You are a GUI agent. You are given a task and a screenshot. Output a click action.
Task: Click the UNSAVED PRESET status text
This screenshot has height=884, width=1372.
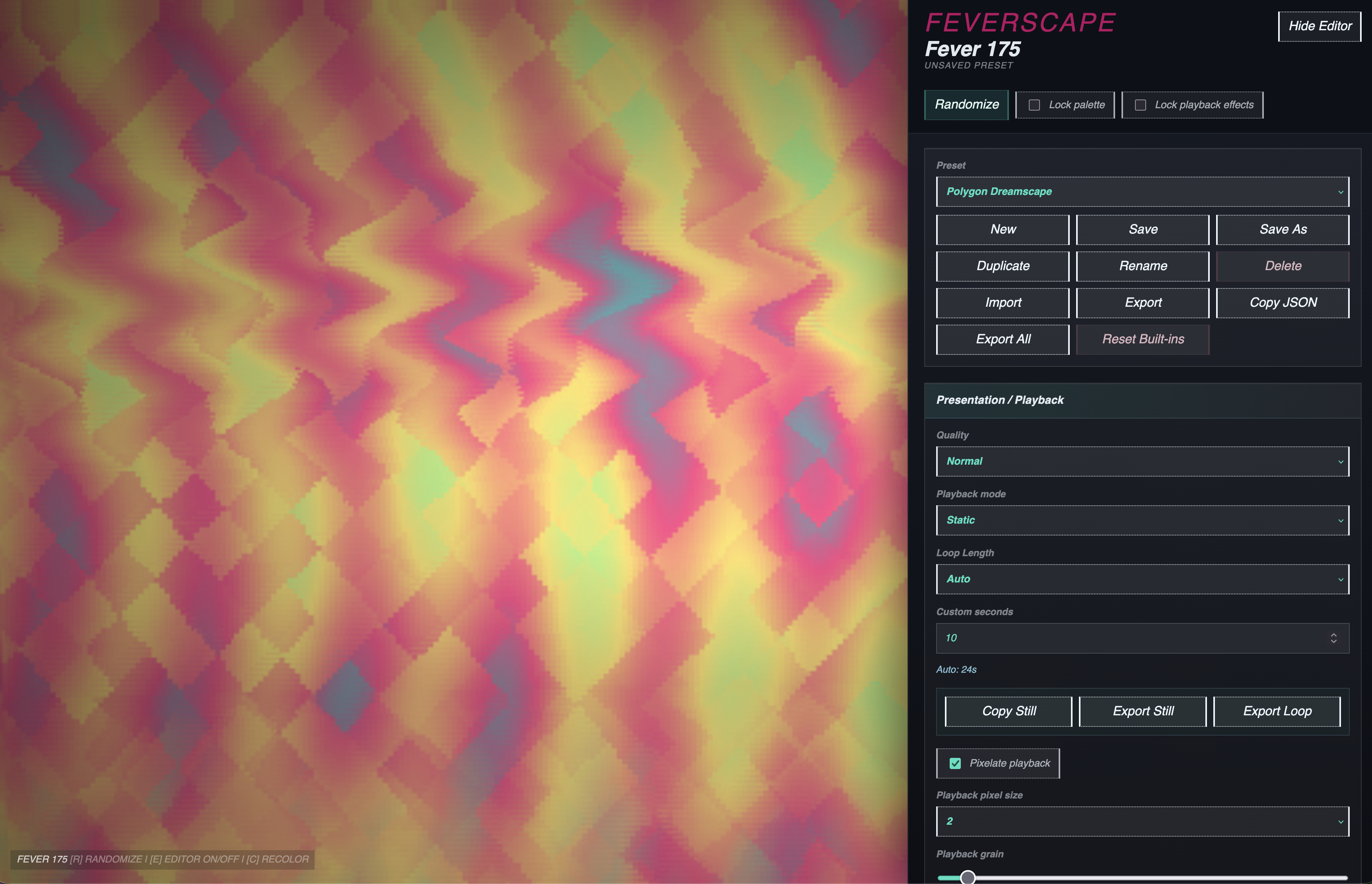click(969, 66)
